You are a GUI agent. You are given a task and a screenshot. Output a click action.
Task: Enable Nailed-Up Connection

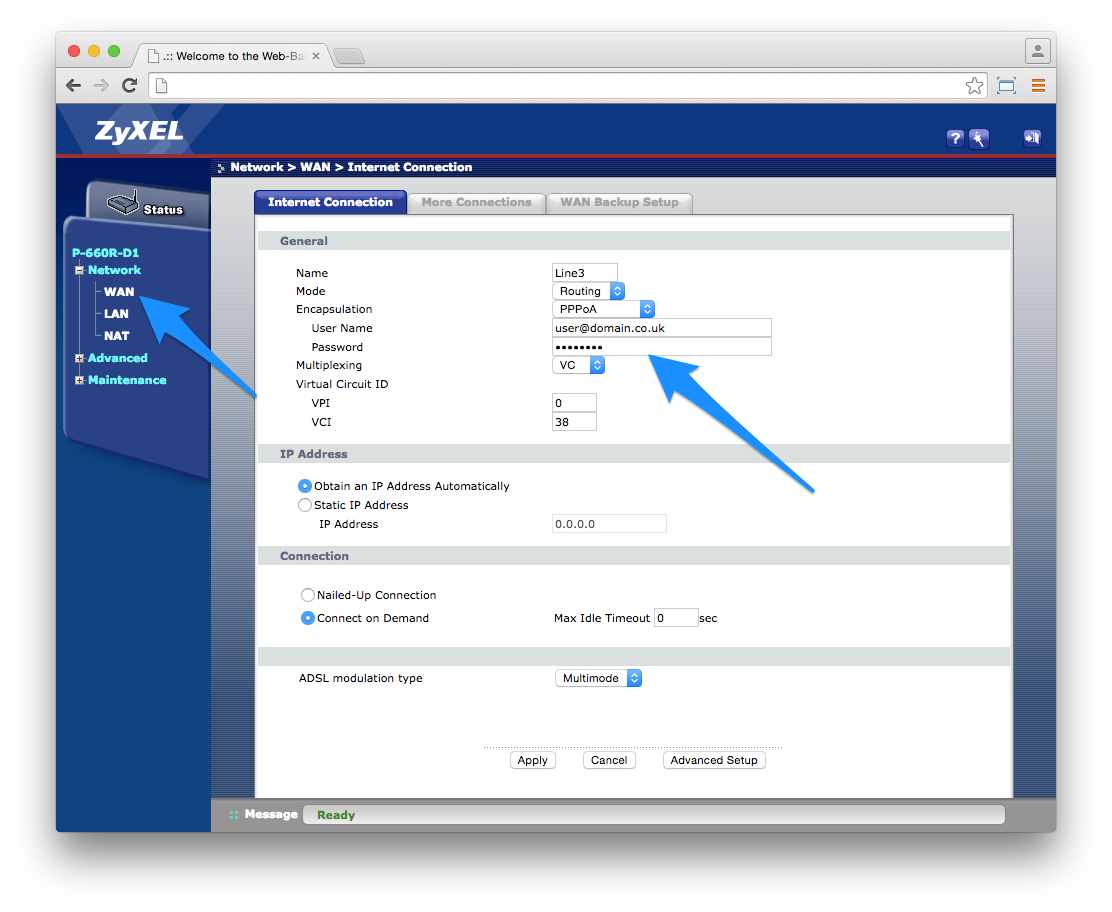(x=308, y=594)
